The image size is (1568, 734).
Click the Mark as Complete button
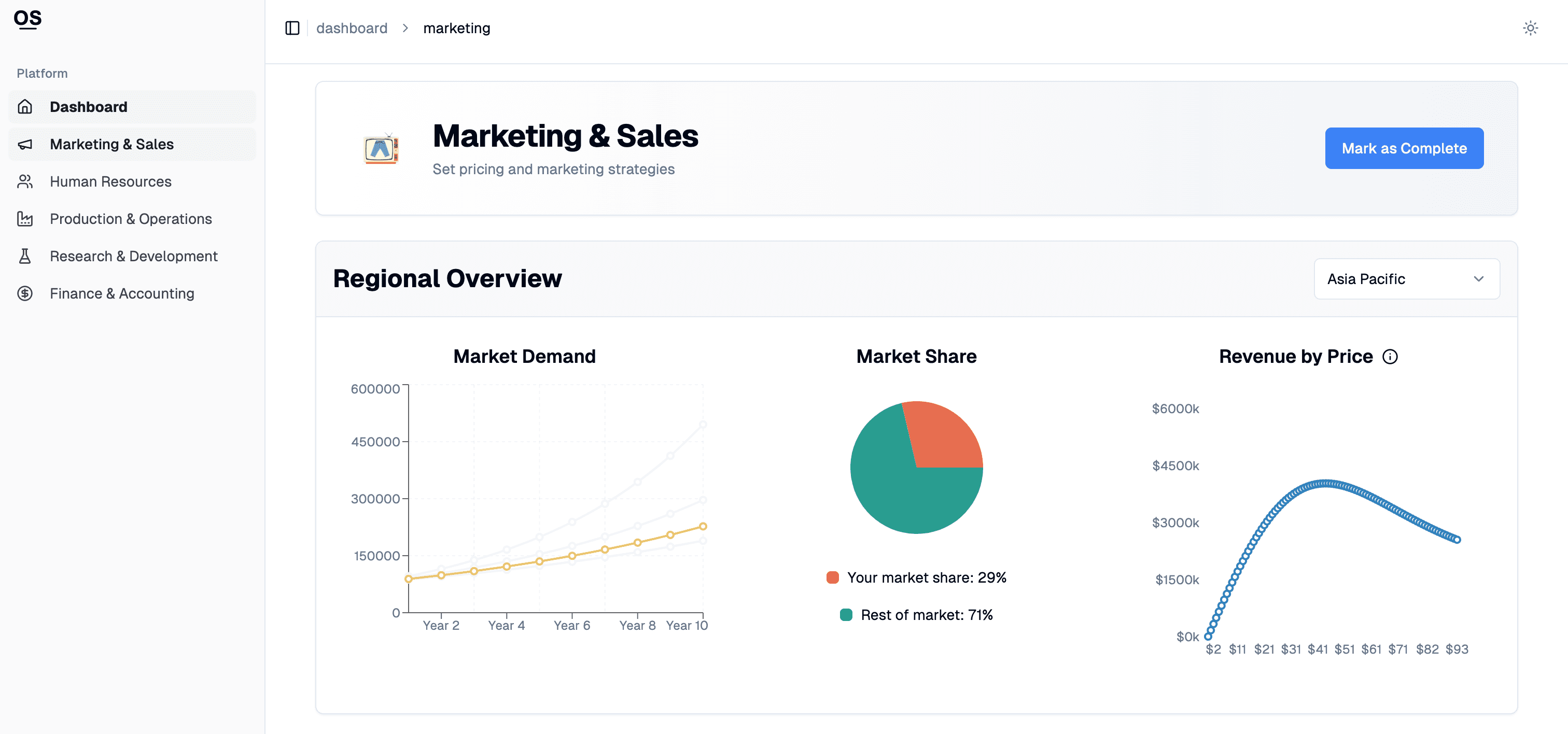click(1404, 148)
